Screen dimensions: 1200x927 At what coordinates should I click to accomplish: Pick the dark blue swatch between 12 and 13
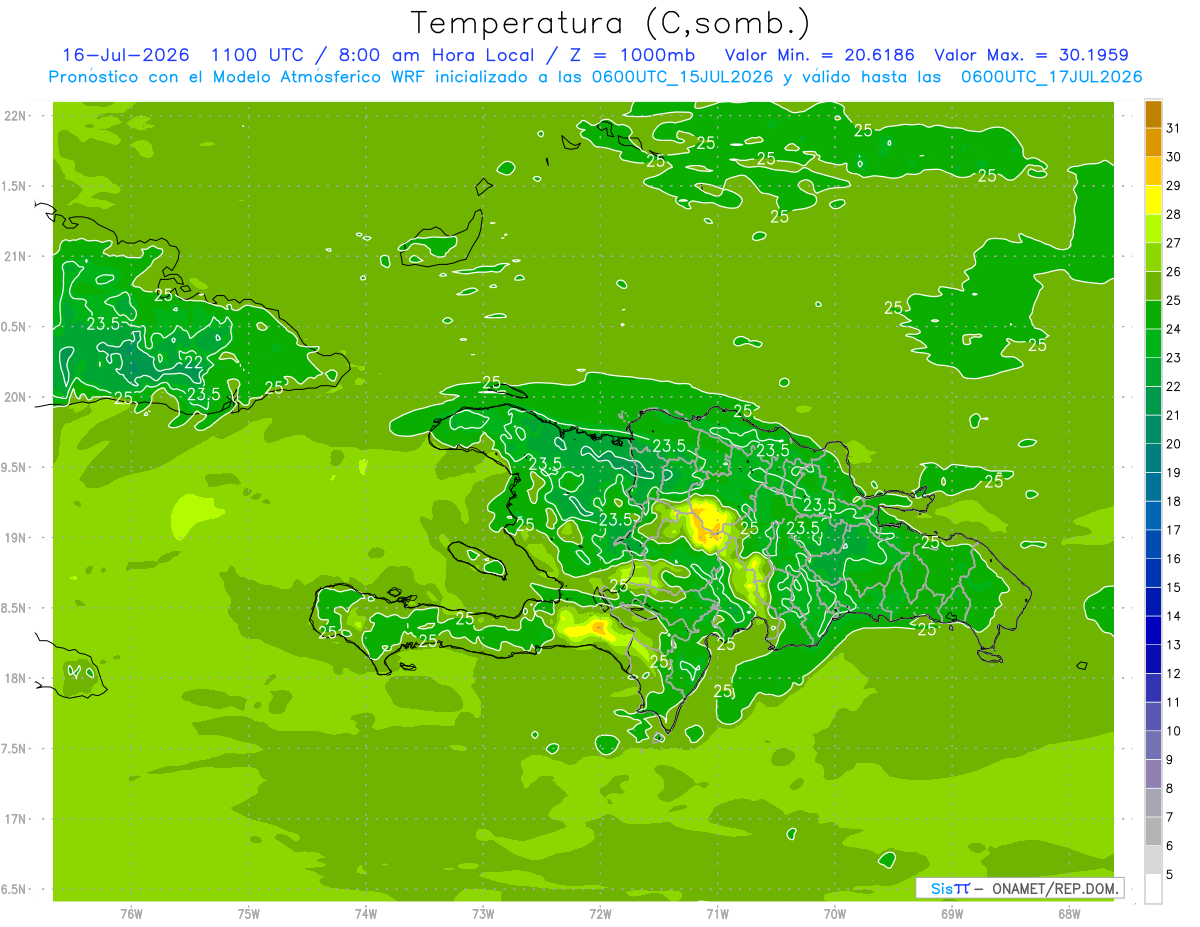tap(1153, 659)
